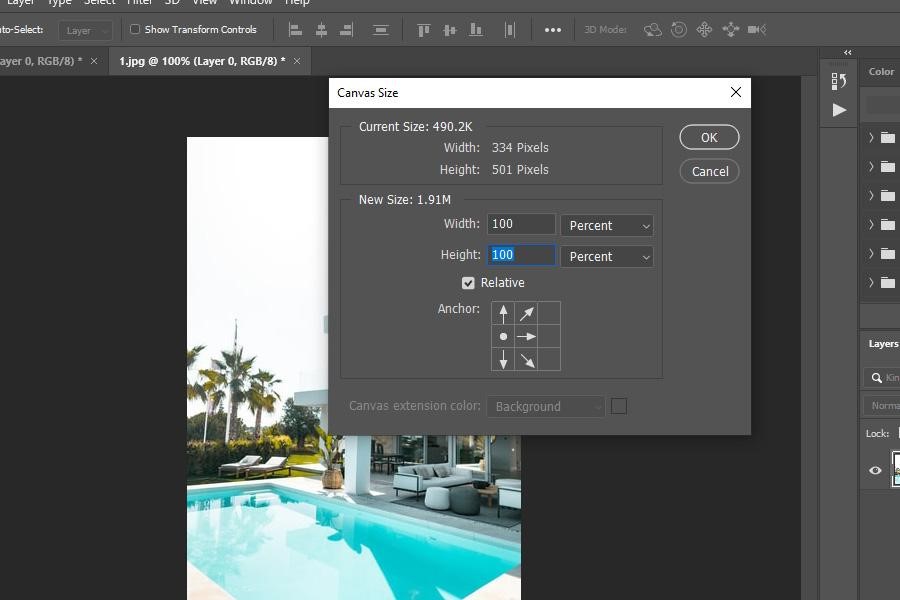The width and height of the screenshot is (900, 600).
Task: Cancel the Canvas Size dialog
Action: (709, 171)
